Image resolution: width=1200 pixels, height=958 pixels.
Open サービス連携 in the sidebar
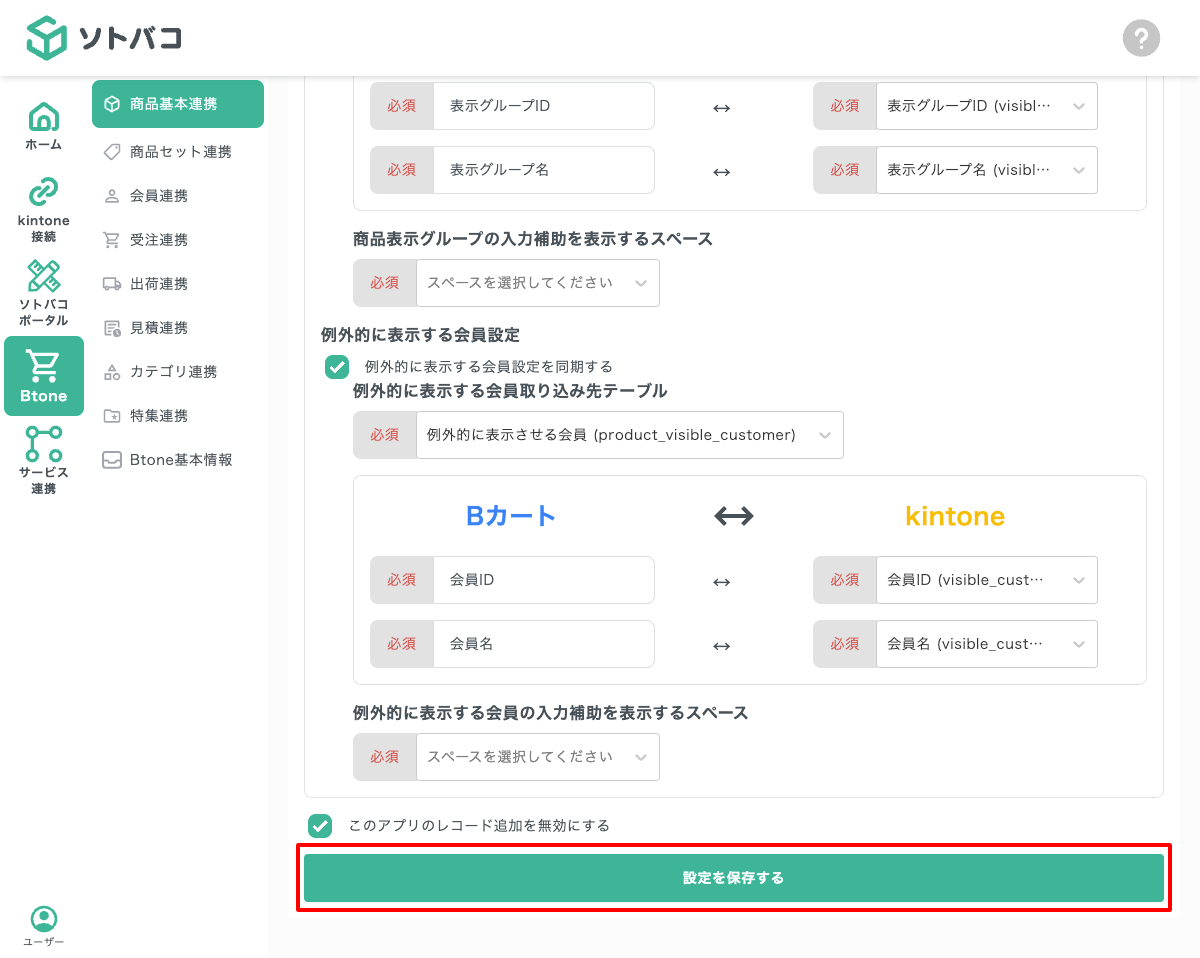(43, 459)
